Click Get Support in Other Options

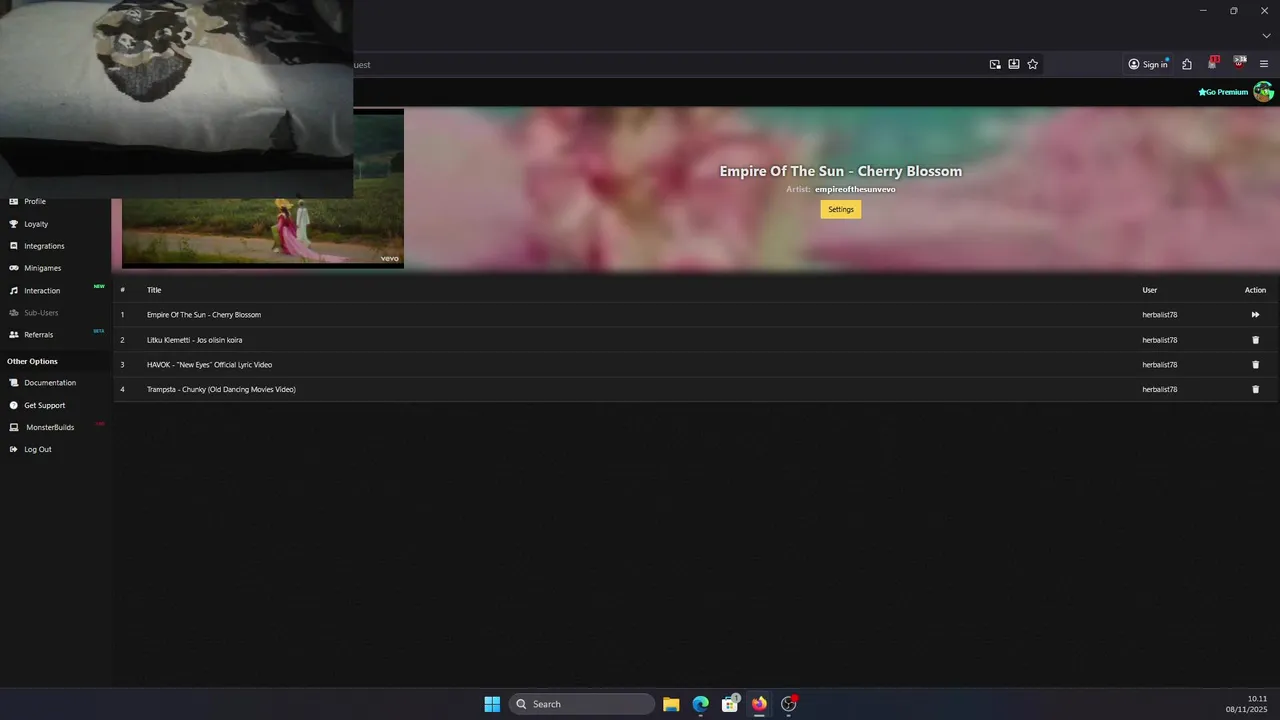coord(44,406)
